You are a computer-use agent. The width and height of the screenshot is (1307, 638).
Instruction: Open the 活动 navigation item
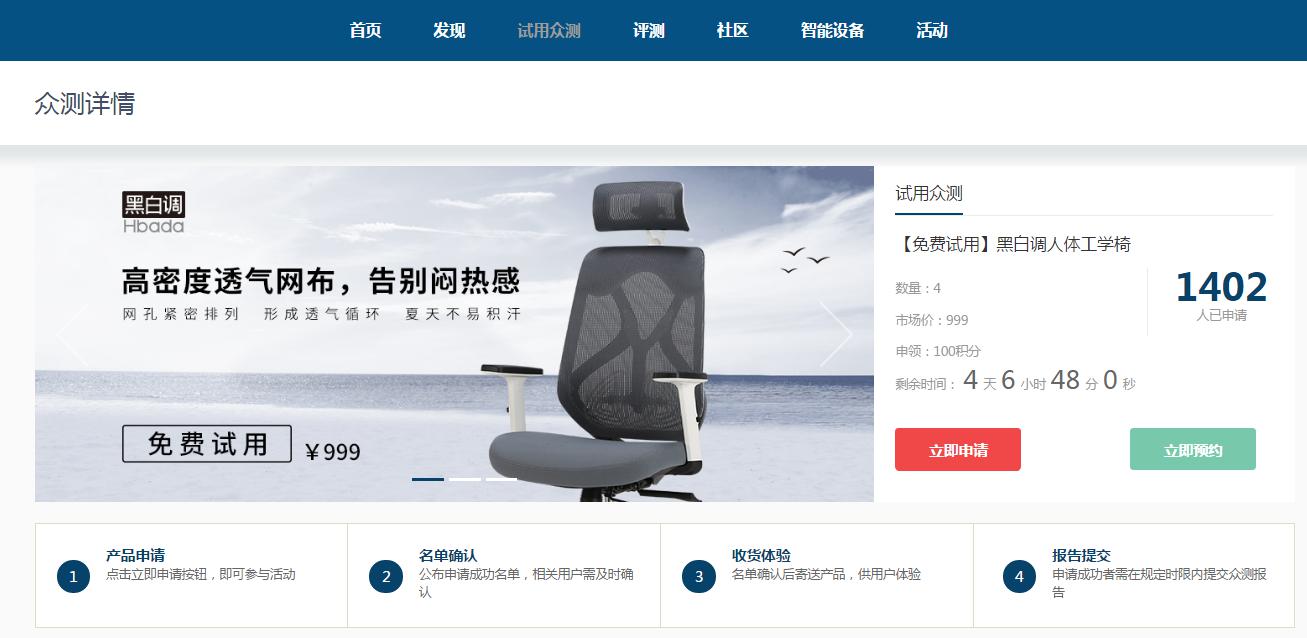point(932,30)
